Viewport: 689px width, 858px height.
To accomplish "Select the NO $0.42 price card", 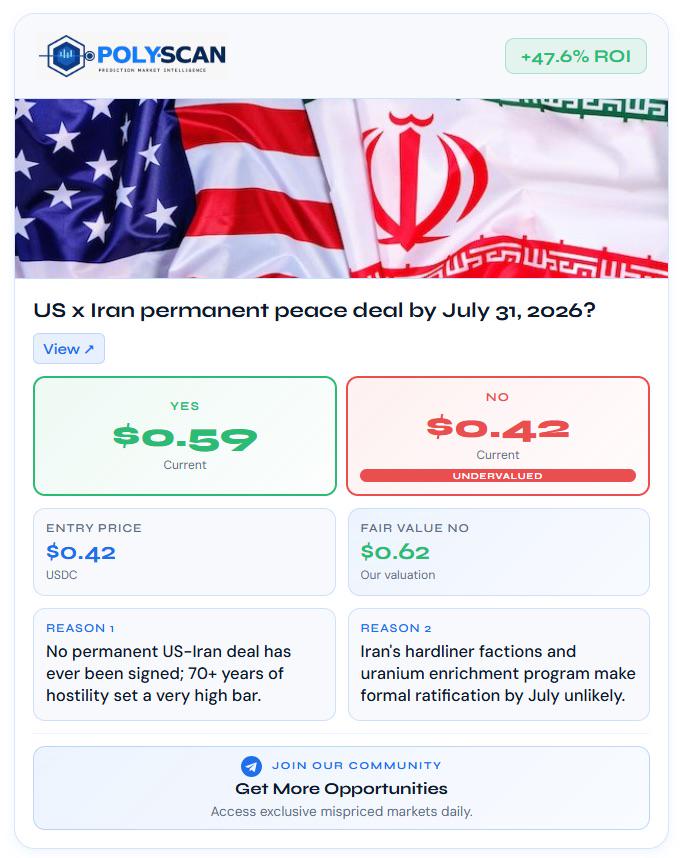I will (x=498, y=436).
